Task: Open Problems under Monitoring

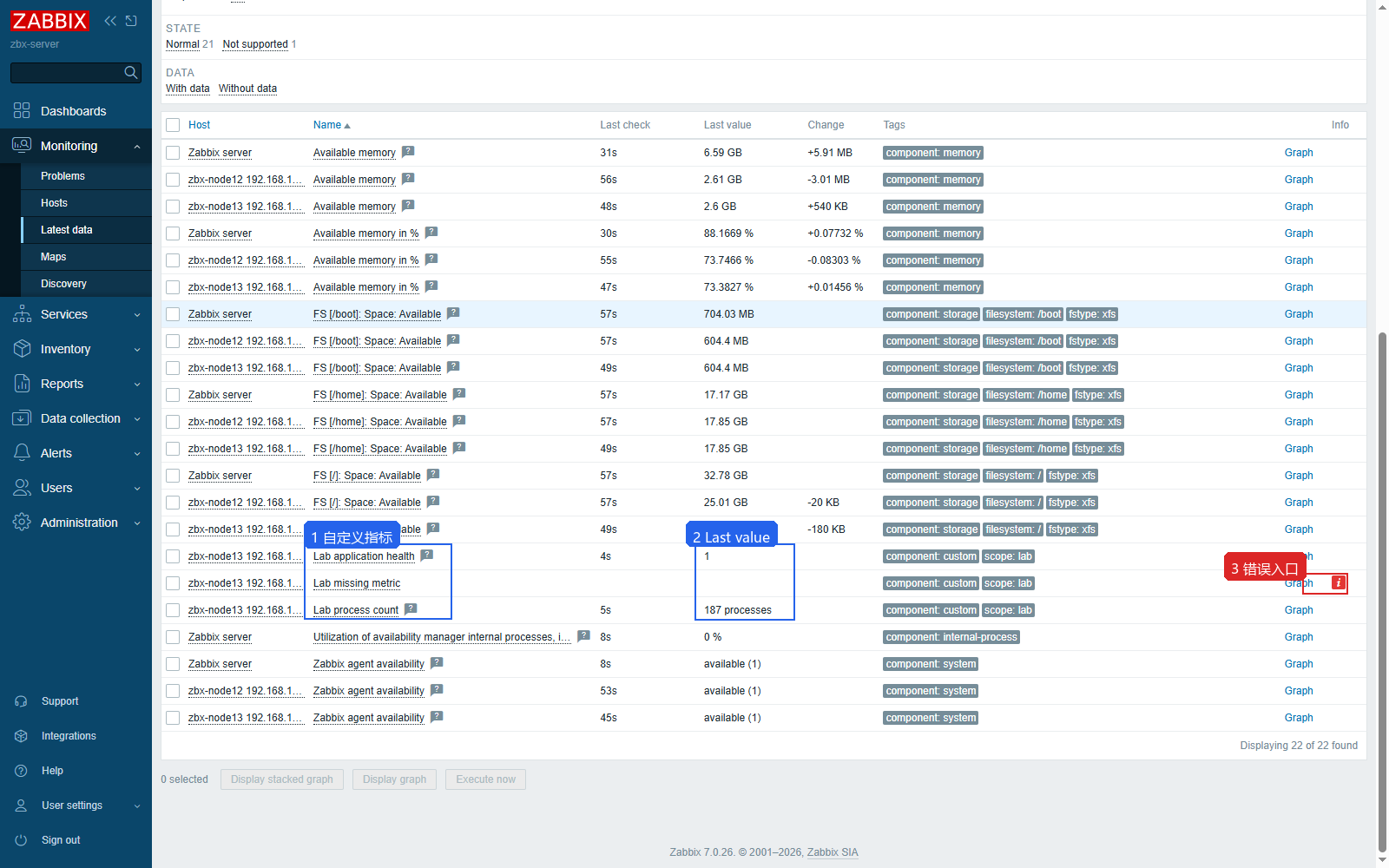Action: point(63,176)
